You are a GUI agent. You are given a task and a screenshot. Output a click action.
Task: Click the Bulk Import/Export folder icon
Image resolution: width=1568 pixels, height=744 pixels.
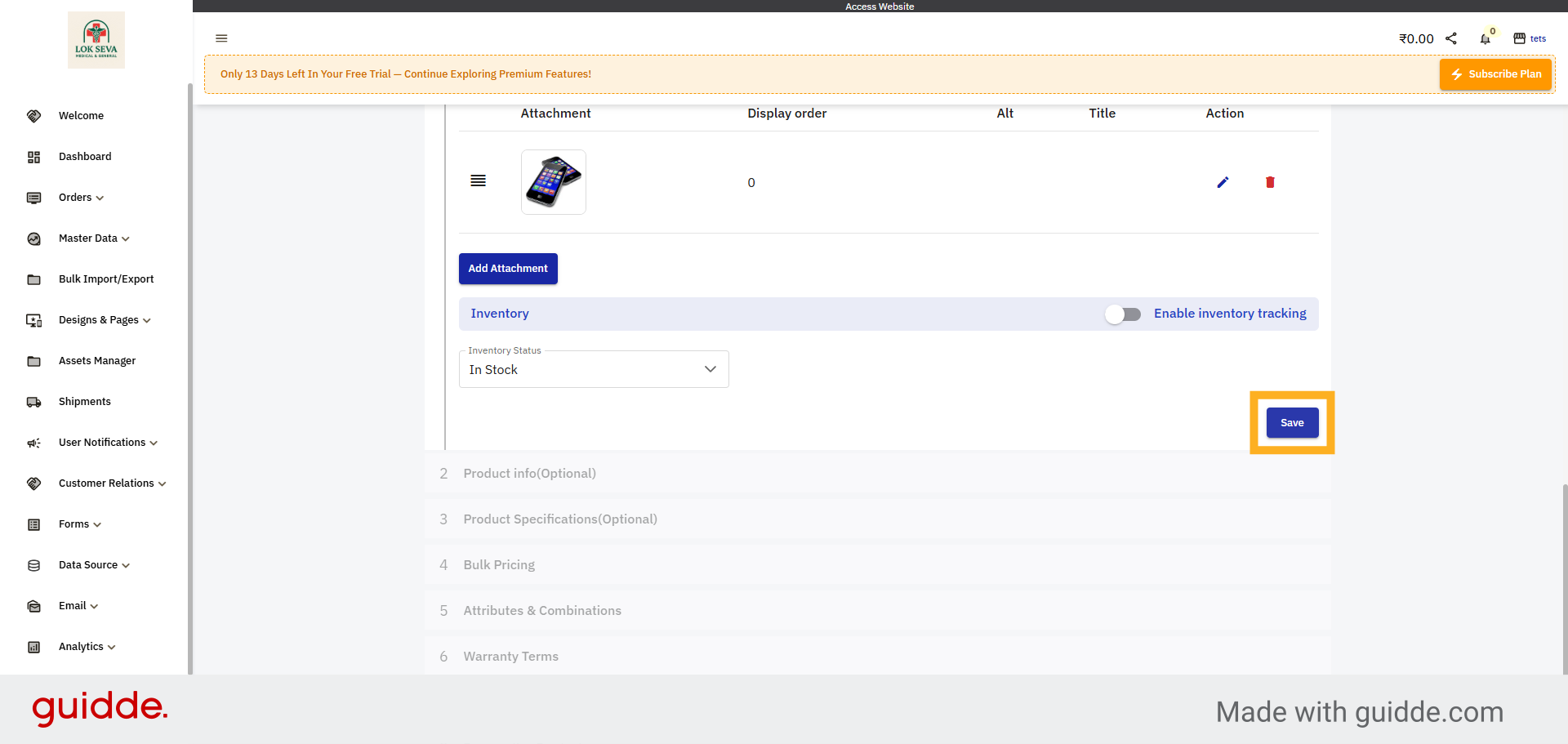pos(33,279)
